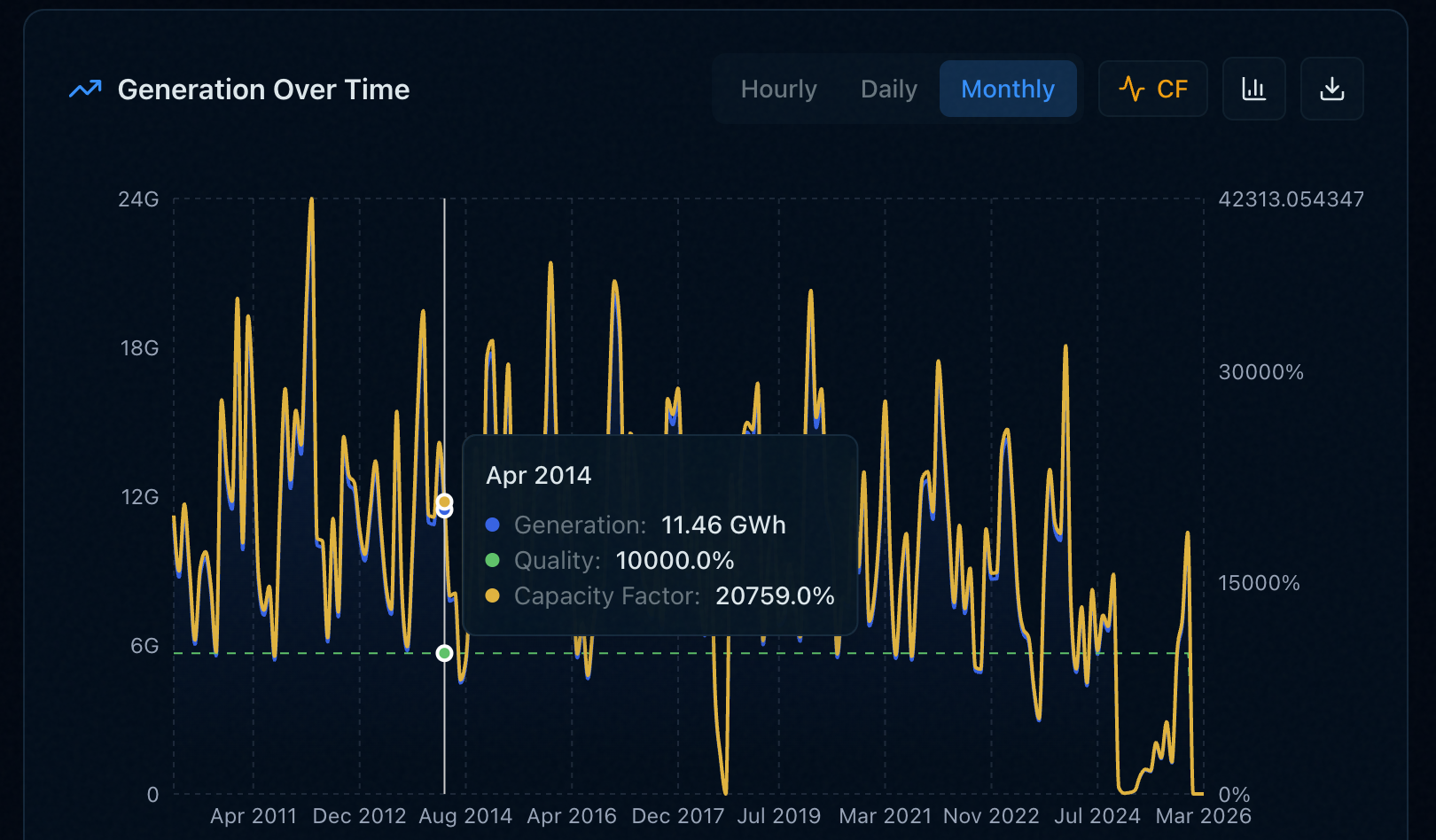Toggle the CF capacity factor overlay

[x=1152, y=89]
